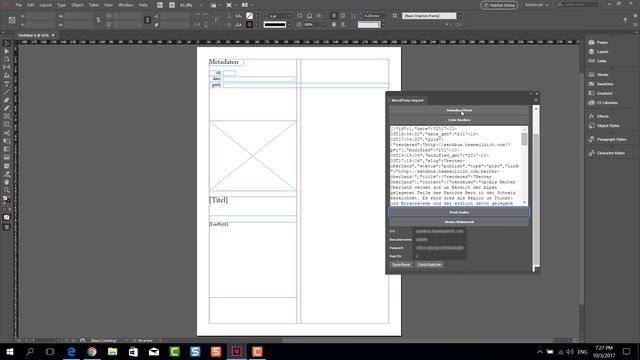Toggle the fill and stroke box in toolbox

7,200
